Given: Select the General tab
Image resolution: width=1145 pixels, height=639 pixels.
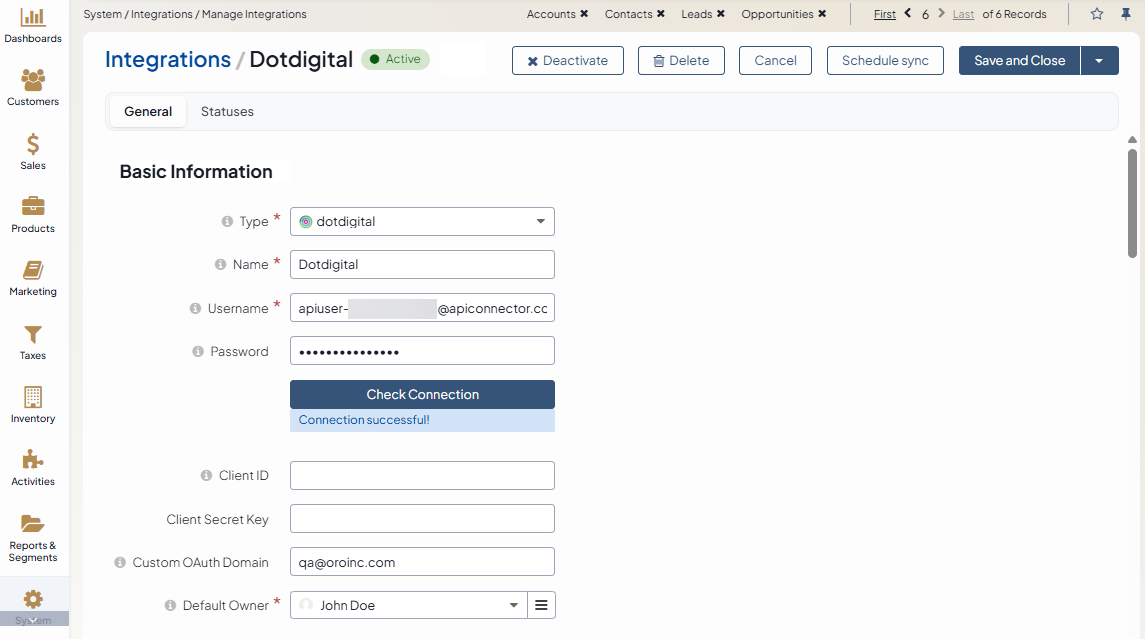Looking at the screenshot, I should pos(148,112).
